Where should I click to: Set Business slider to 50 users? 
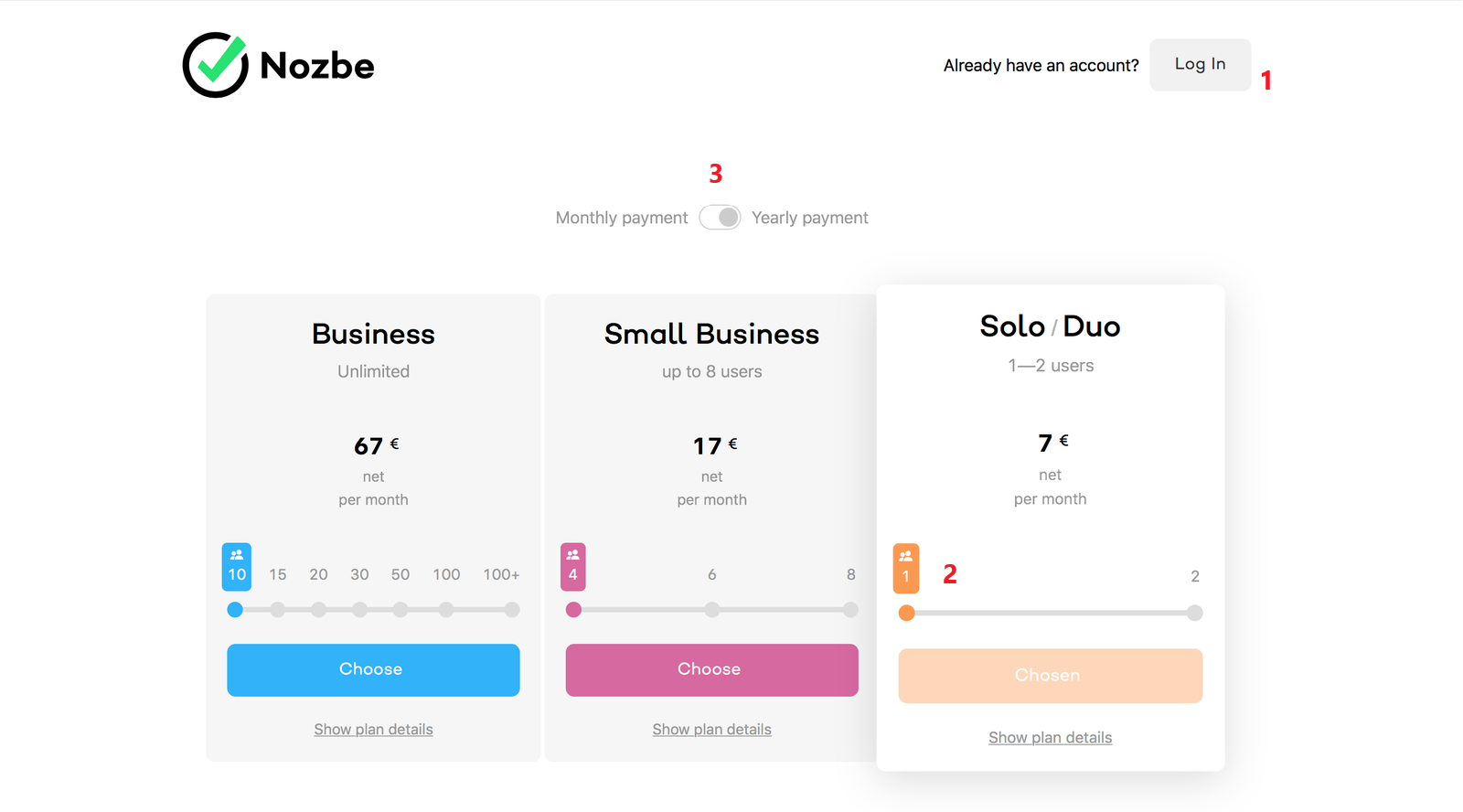400,610
